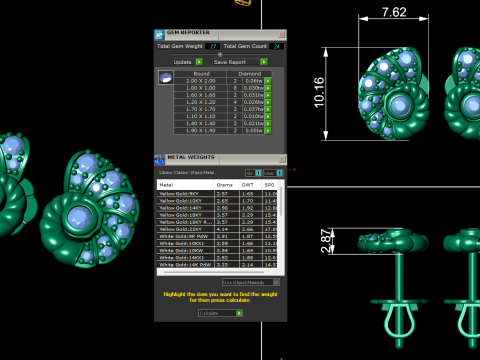This screenshot has width=480, height=360.
Task: Click the 2.87 thickness dimension label
Action: (x=327, y=241)
